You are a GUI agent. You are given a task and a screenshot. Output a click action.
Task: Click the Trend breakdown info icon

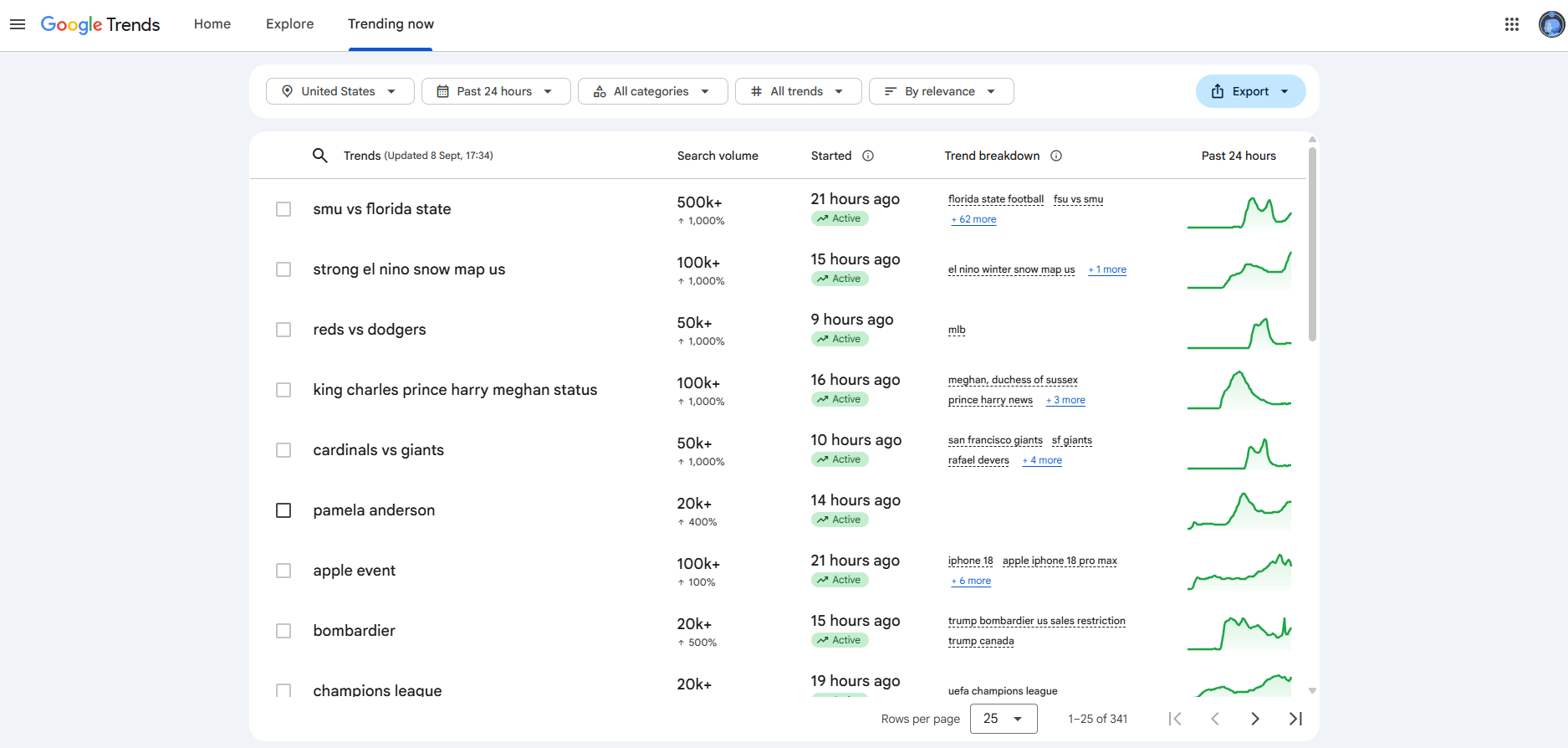click(x=1056, y=156)
